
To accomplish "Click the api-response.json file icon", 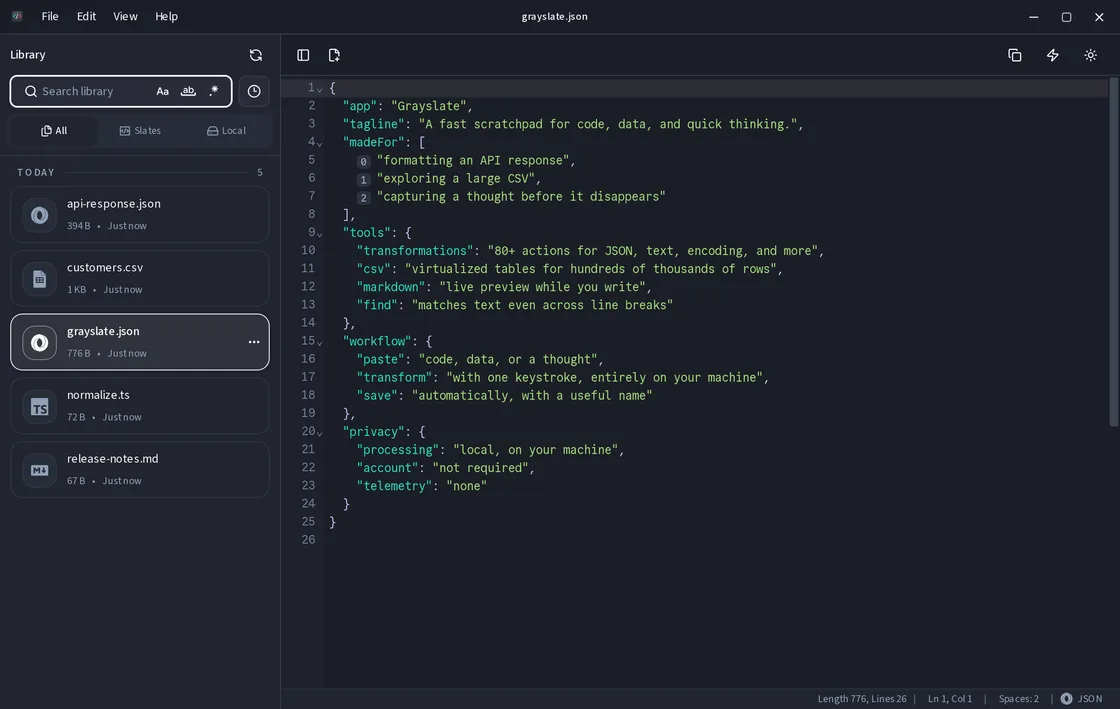I will point(39,215).
